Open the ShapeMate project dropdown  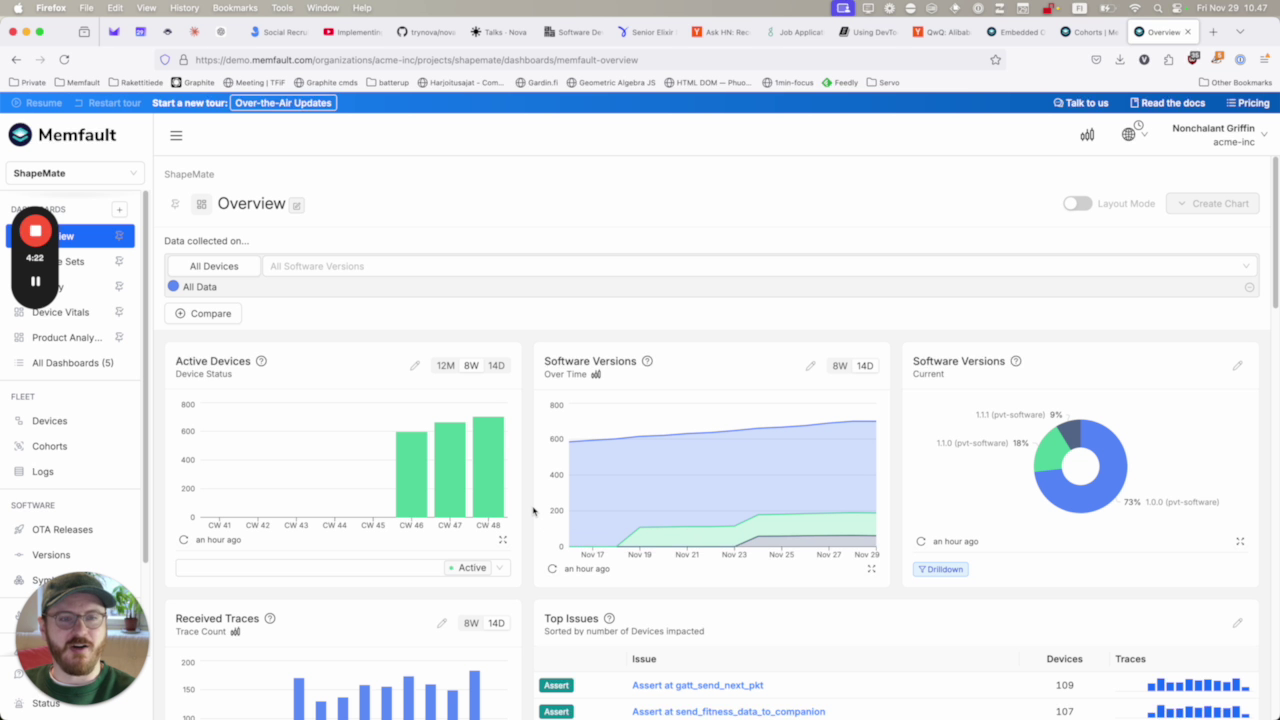point(75,173)
